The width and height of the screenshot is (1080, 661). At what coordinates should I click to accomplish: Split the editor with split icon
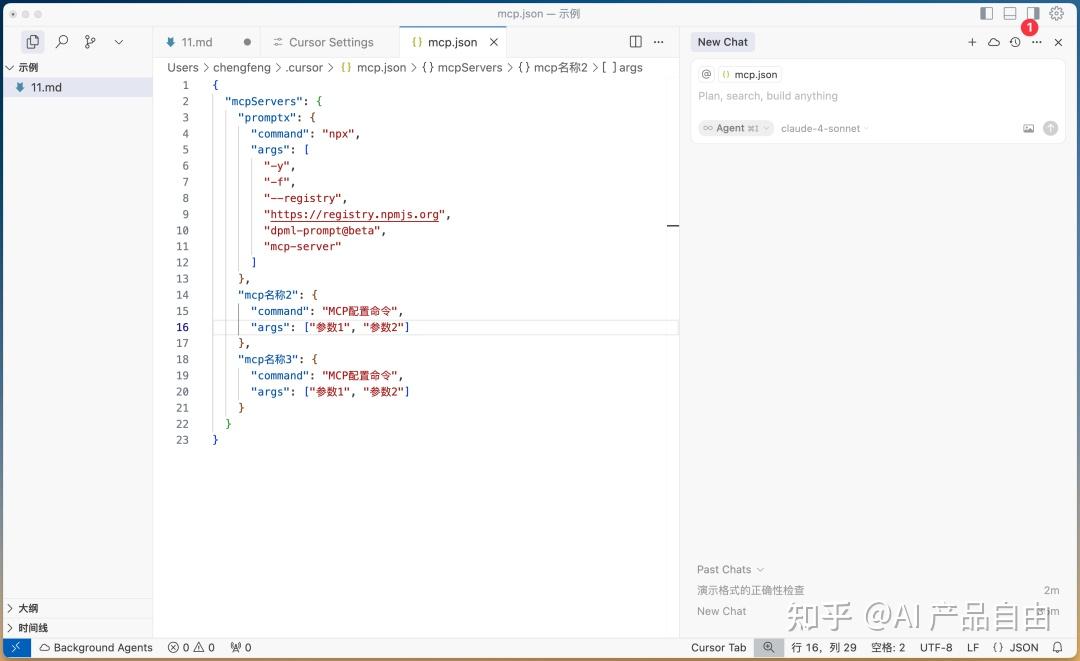pyautogui.click(x=636, y=42)
